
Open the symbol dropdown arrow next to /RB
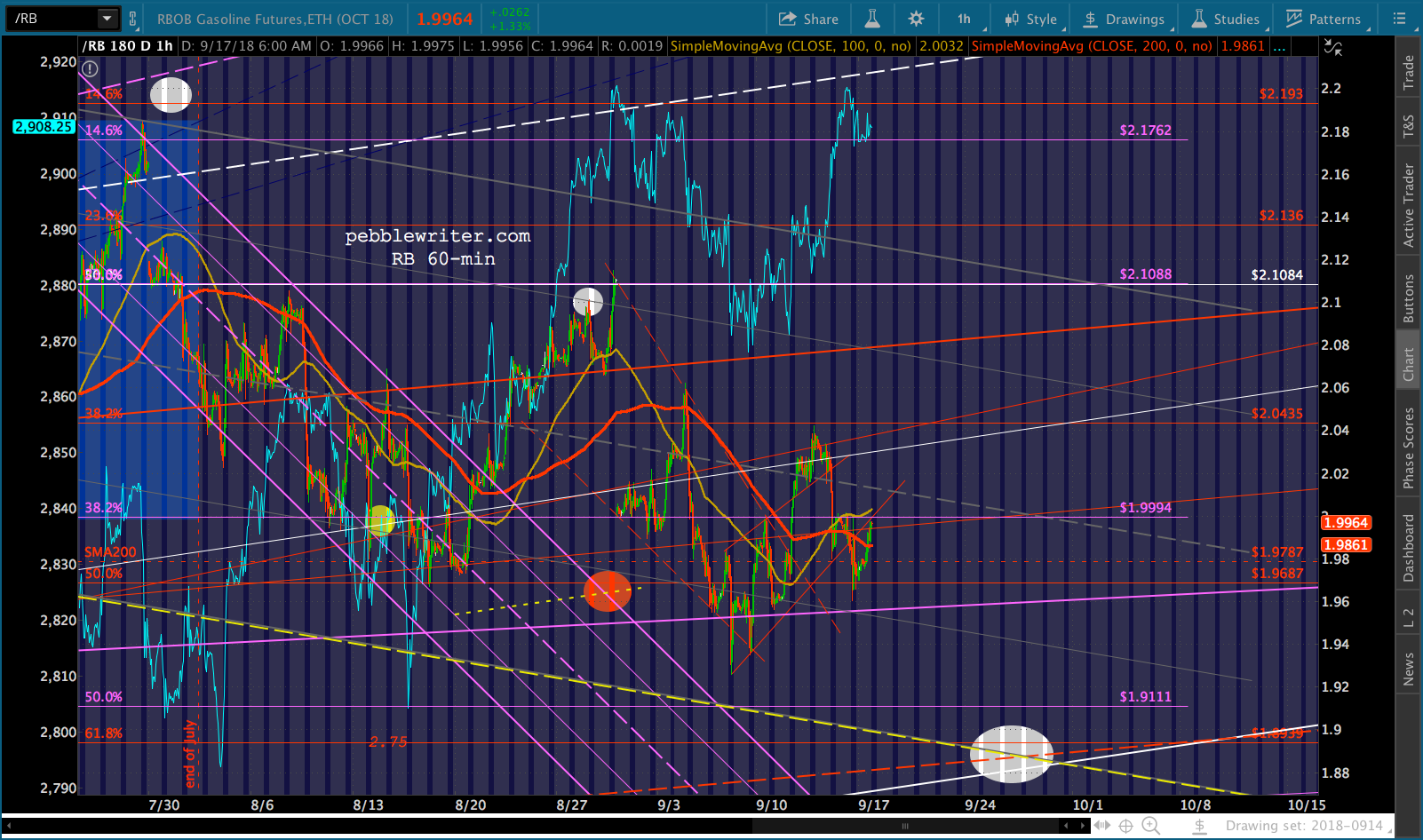tap(107, 18)
